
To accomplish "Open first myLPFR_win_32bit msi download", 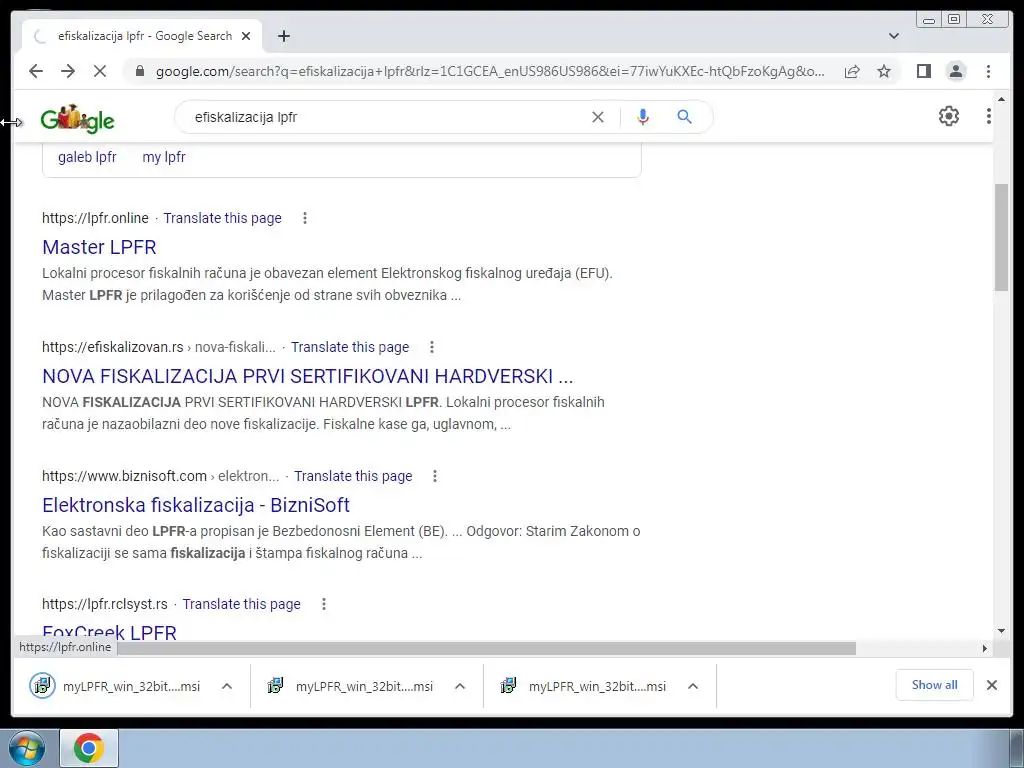I will tap(116, 686).
